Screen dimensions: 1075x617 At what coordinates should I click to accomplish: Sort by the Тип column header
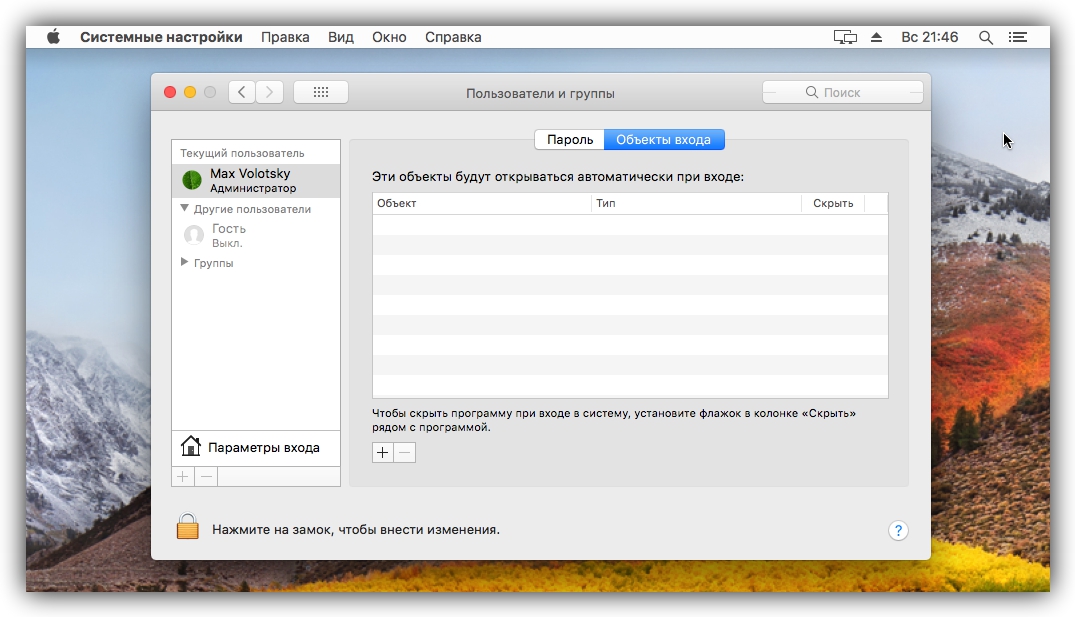(x=697, y=203)
